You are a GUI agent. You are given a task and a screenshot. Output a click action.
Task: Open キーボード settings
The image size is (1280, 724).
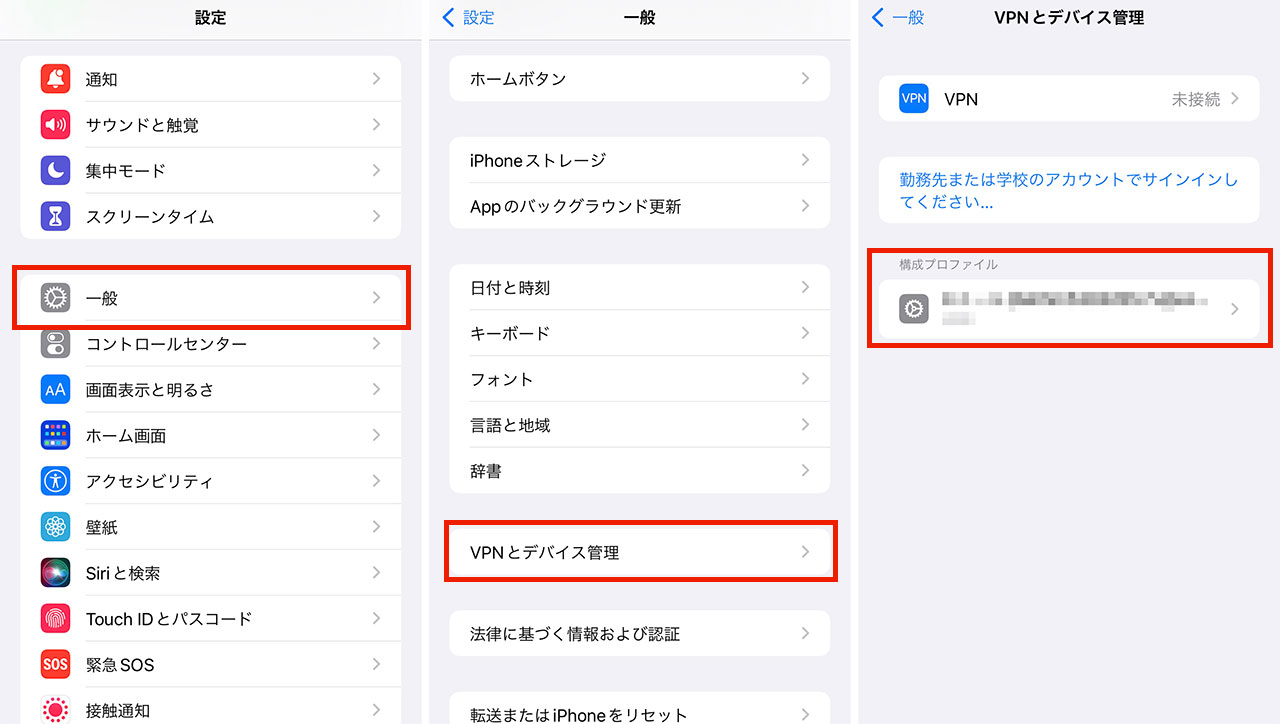coord(640,333)
